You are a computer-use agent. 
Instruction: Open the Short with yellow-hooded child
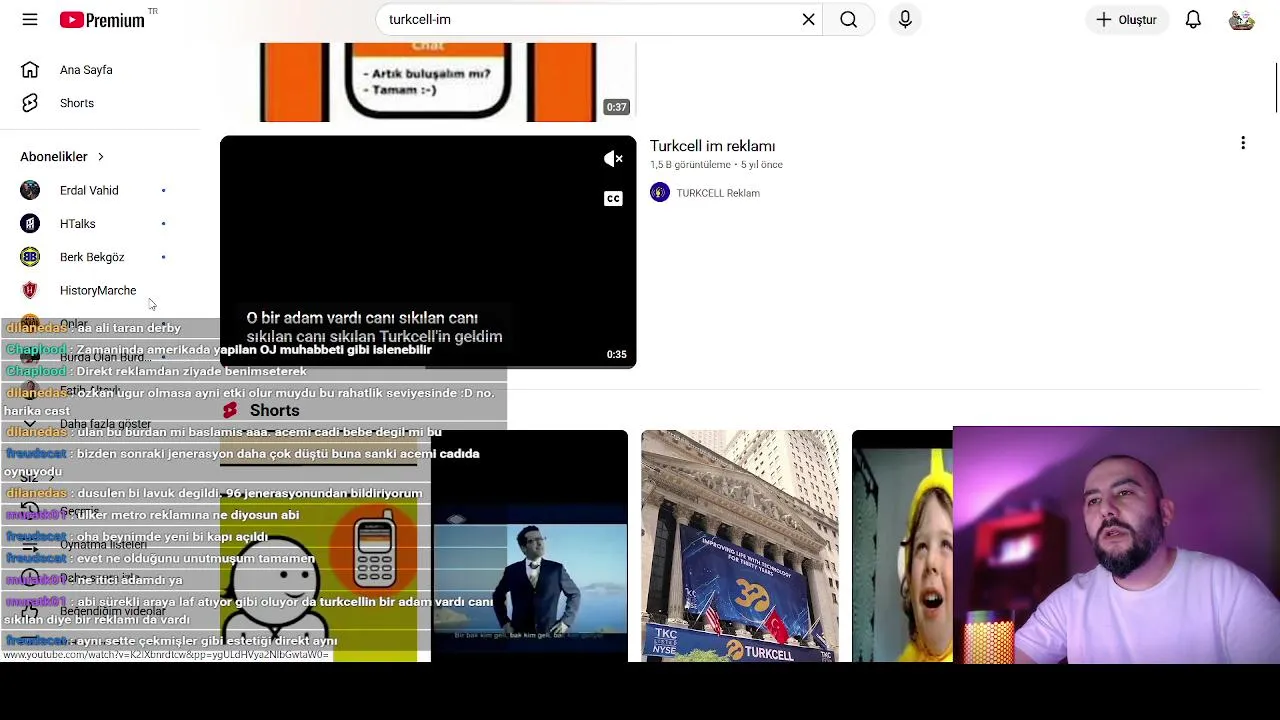pos(902,546)
